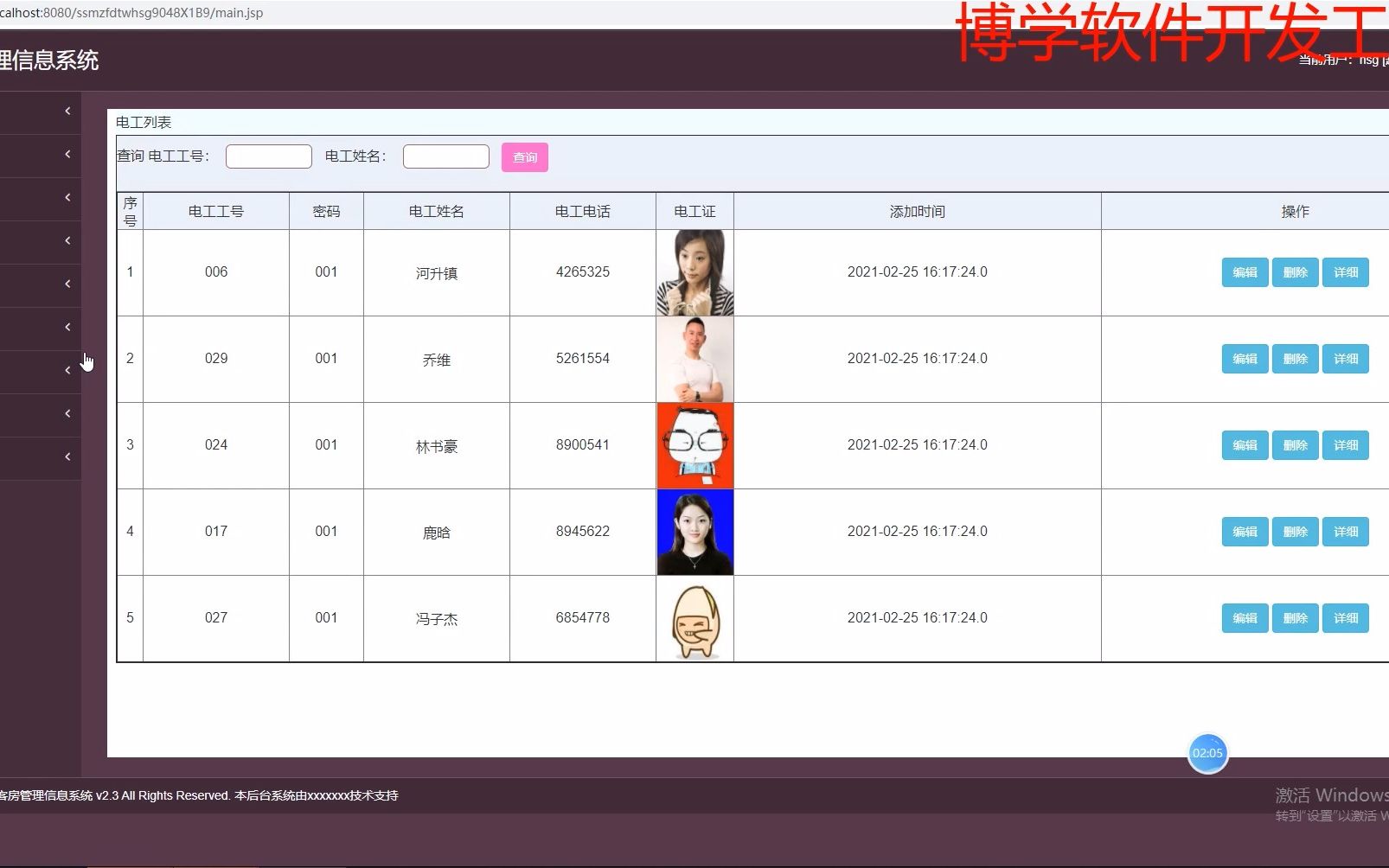
Task: Expand the ninth sidebar menu chevron
Action: click(67, 456)
